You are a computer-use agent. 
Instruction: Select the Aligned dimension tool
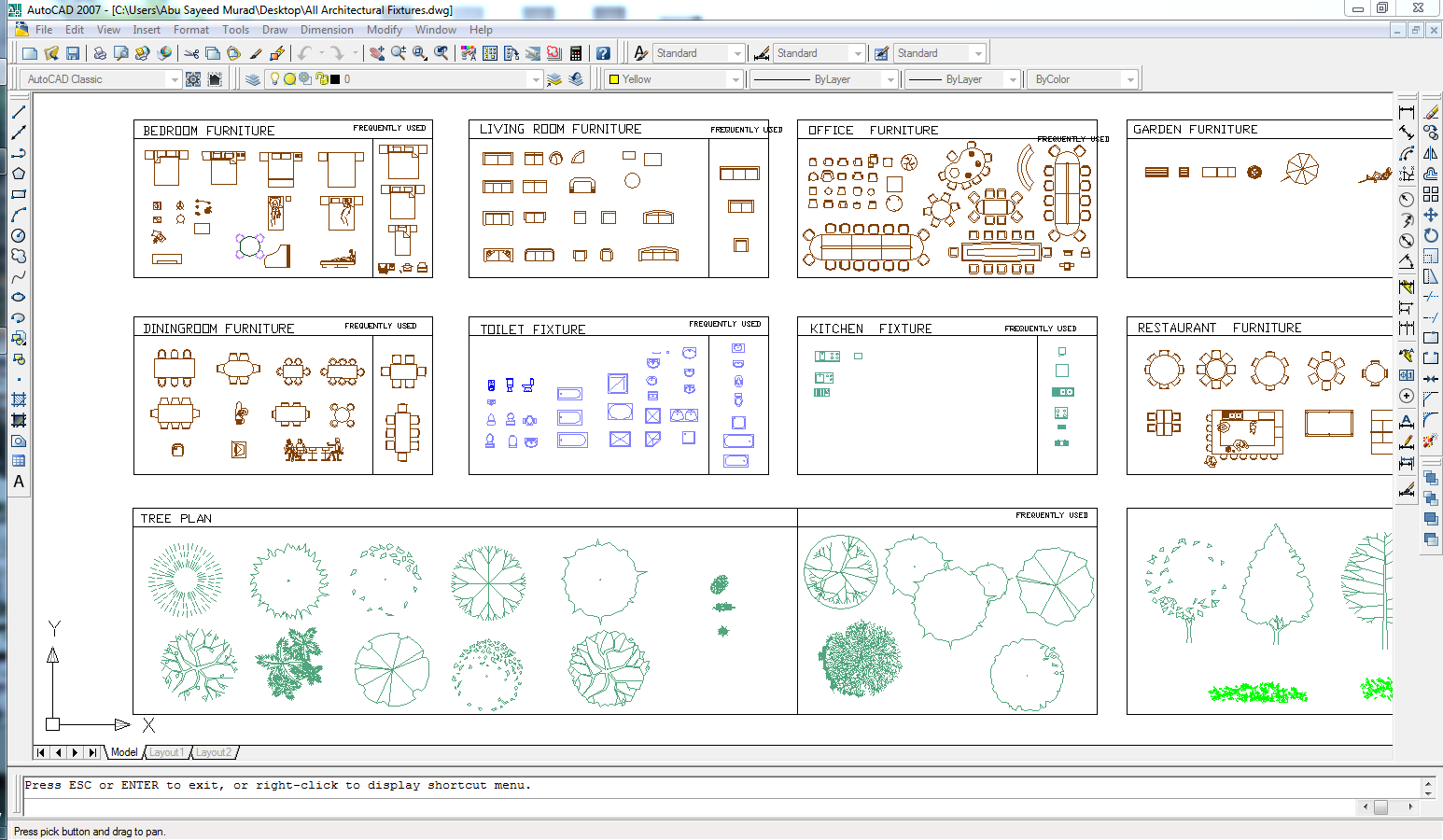(x=1407, y=133)
